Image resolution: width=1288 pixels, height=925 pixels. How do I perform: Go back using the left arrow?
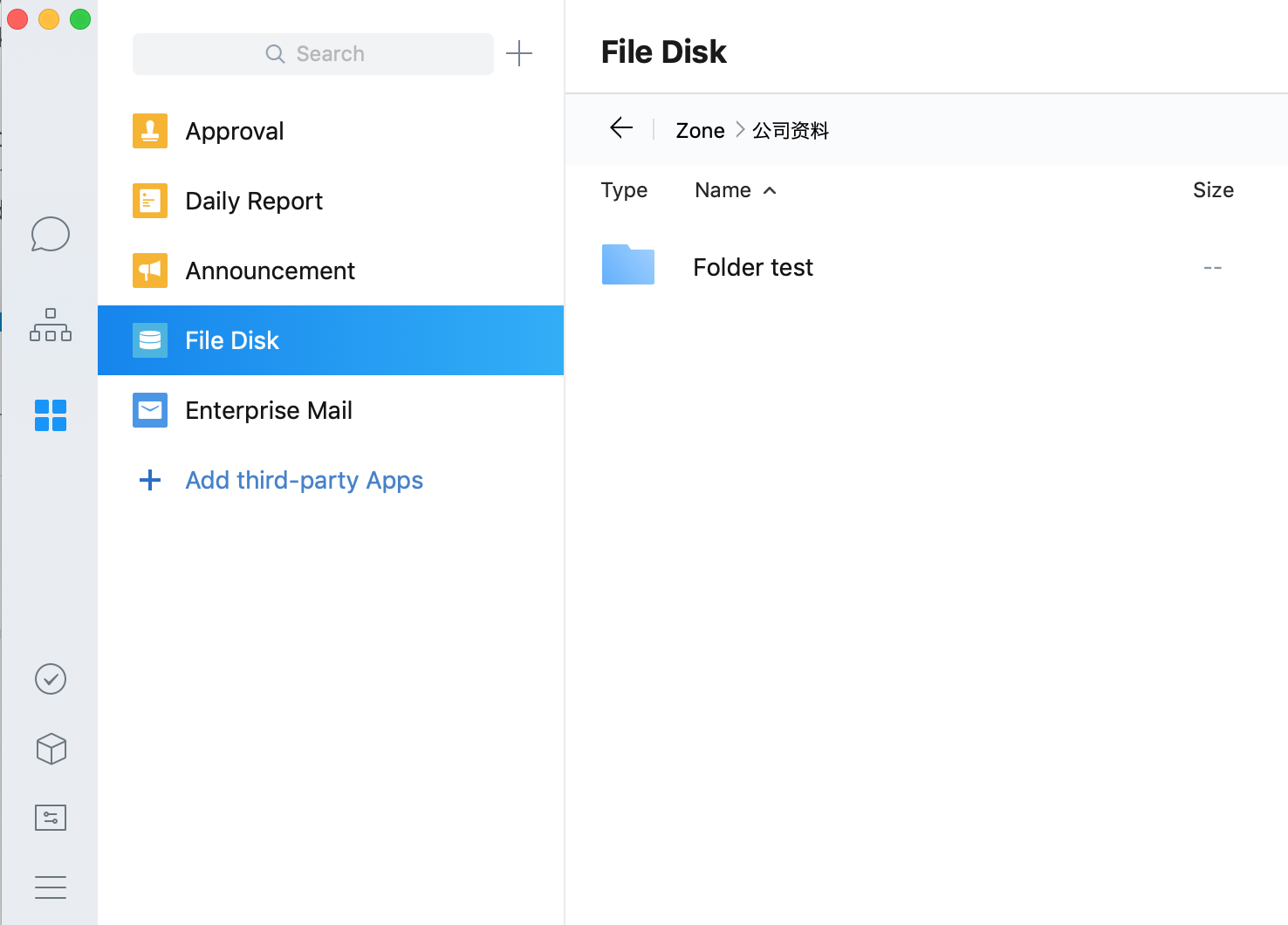621,128
